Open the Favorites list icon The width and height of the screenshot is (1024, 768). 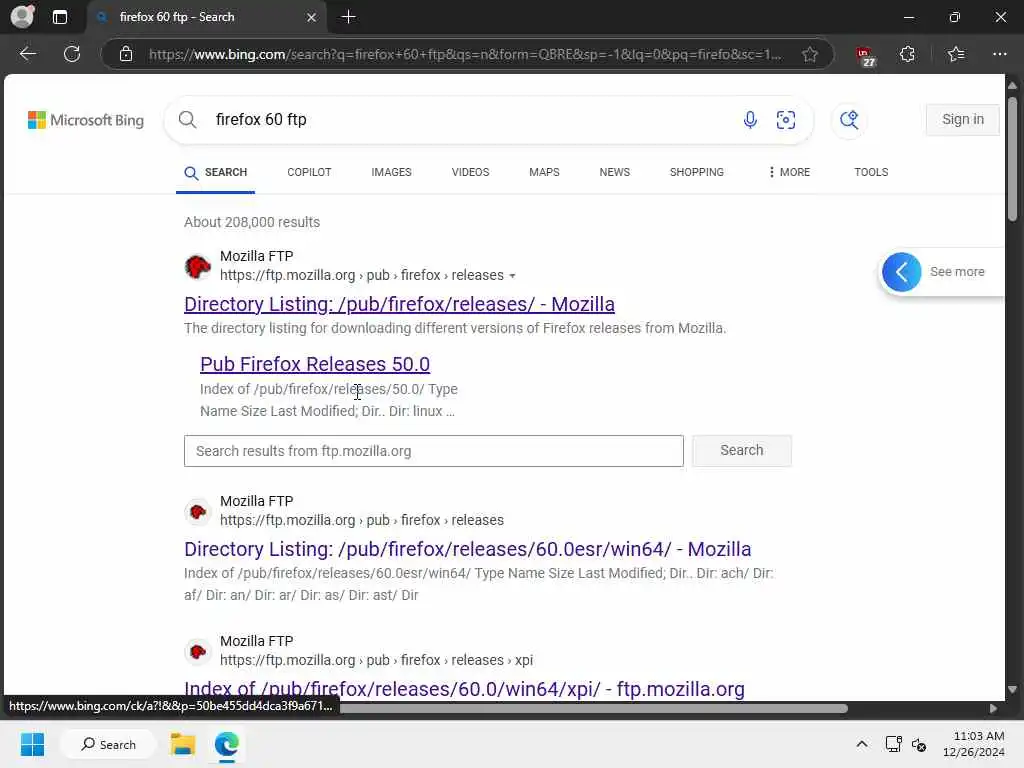955,54
